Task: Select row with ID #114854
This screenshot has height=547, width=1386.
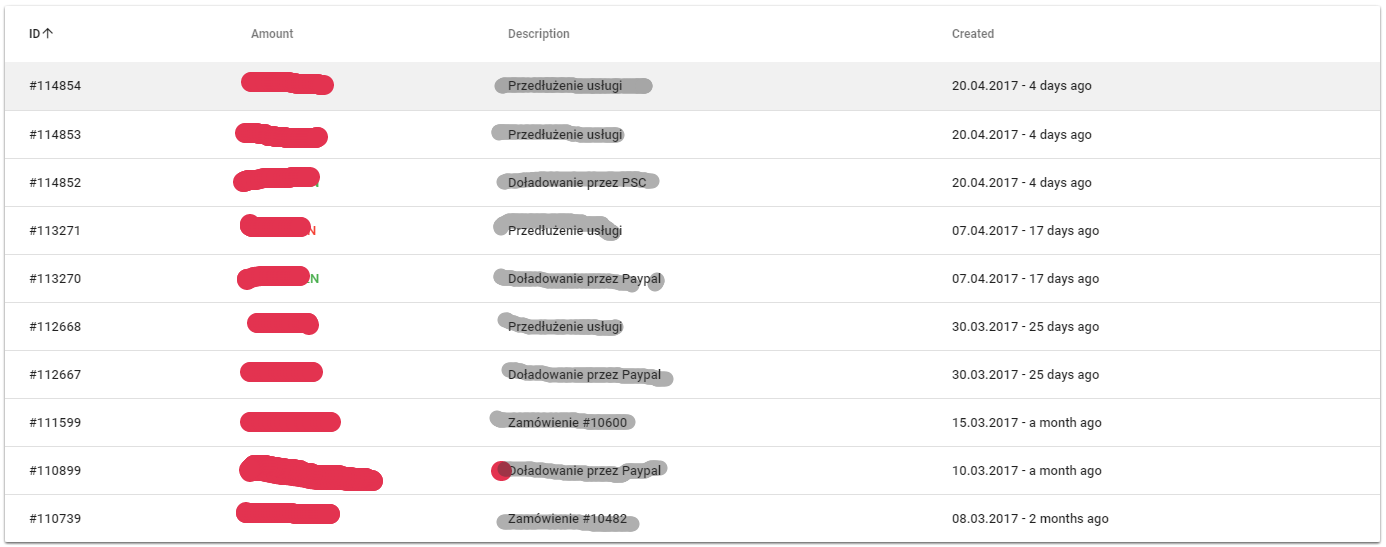Action: click(55, 86)
